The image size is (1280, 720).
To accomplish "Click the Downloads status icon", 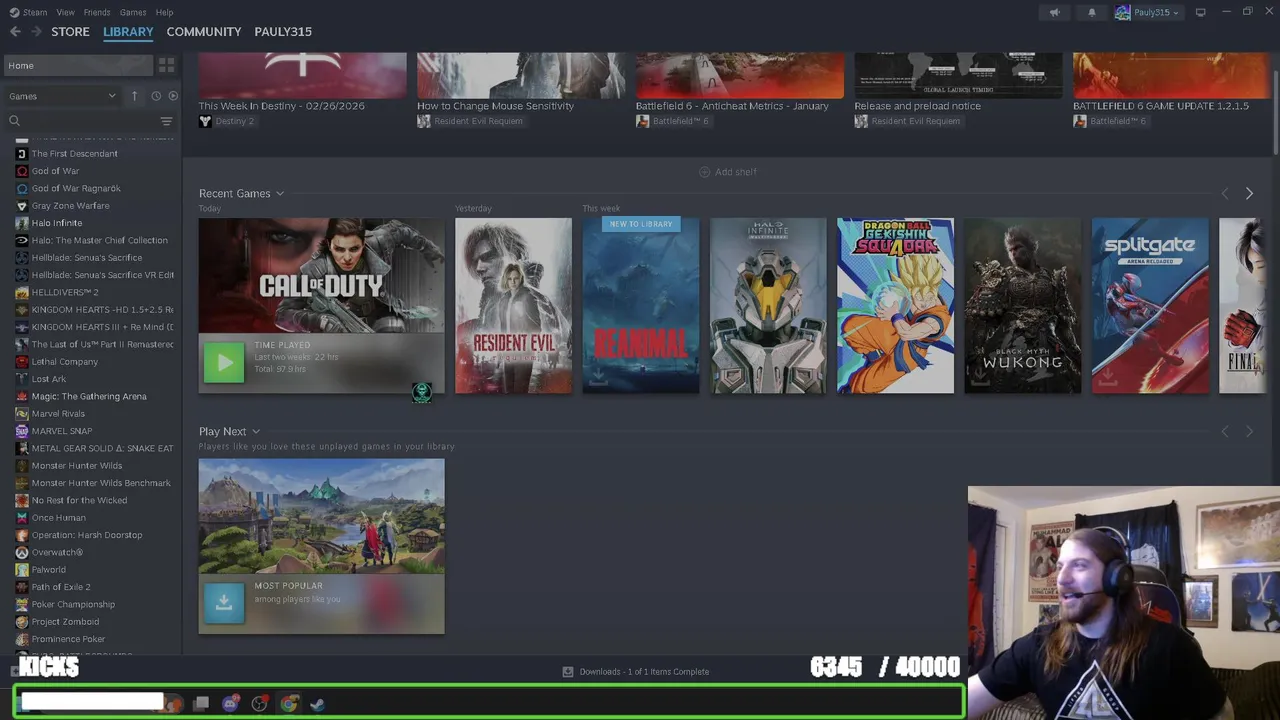I will point(568,672).
